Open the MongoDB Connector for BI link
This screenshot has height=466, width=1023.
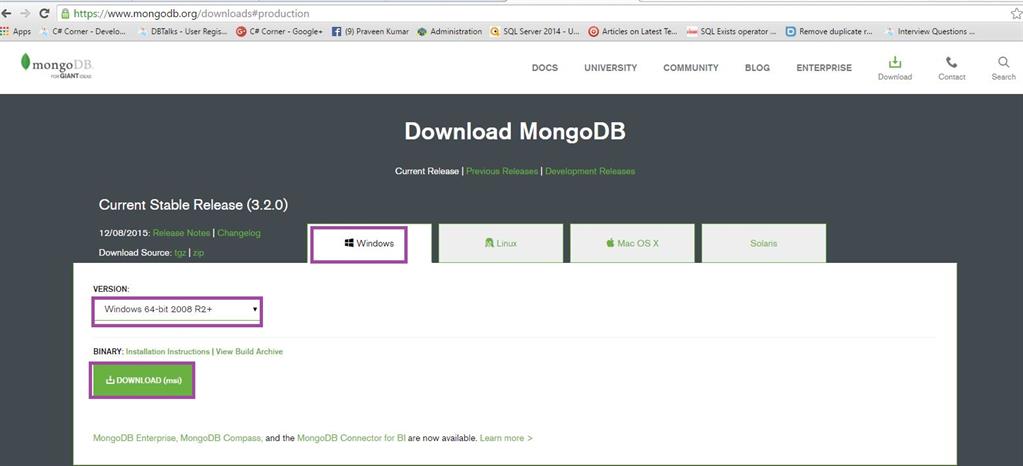tap(351, 438)
